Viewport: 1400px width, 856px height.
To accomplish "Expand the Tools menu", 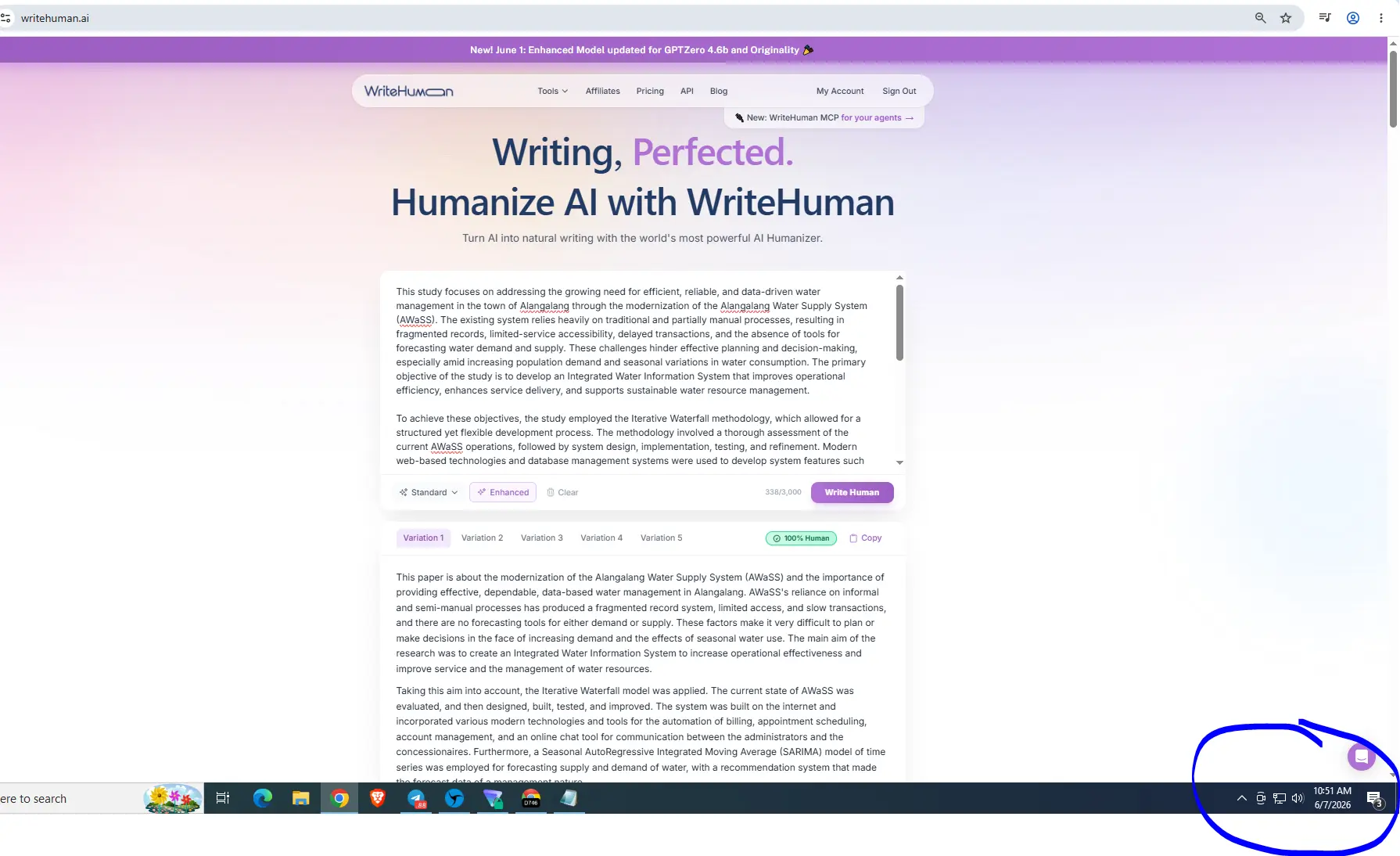I will (552, 92).
